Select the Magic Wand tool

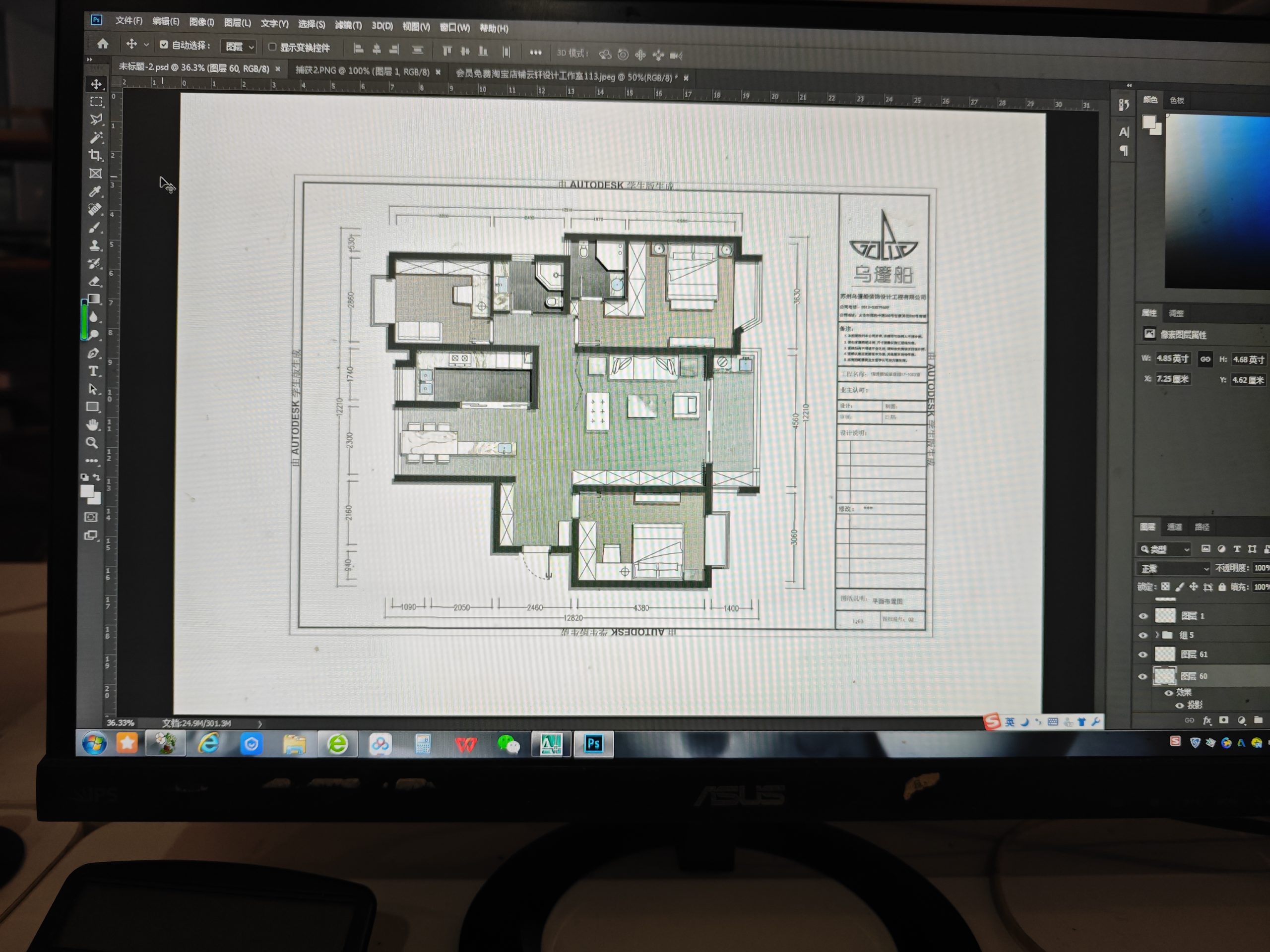96,137
